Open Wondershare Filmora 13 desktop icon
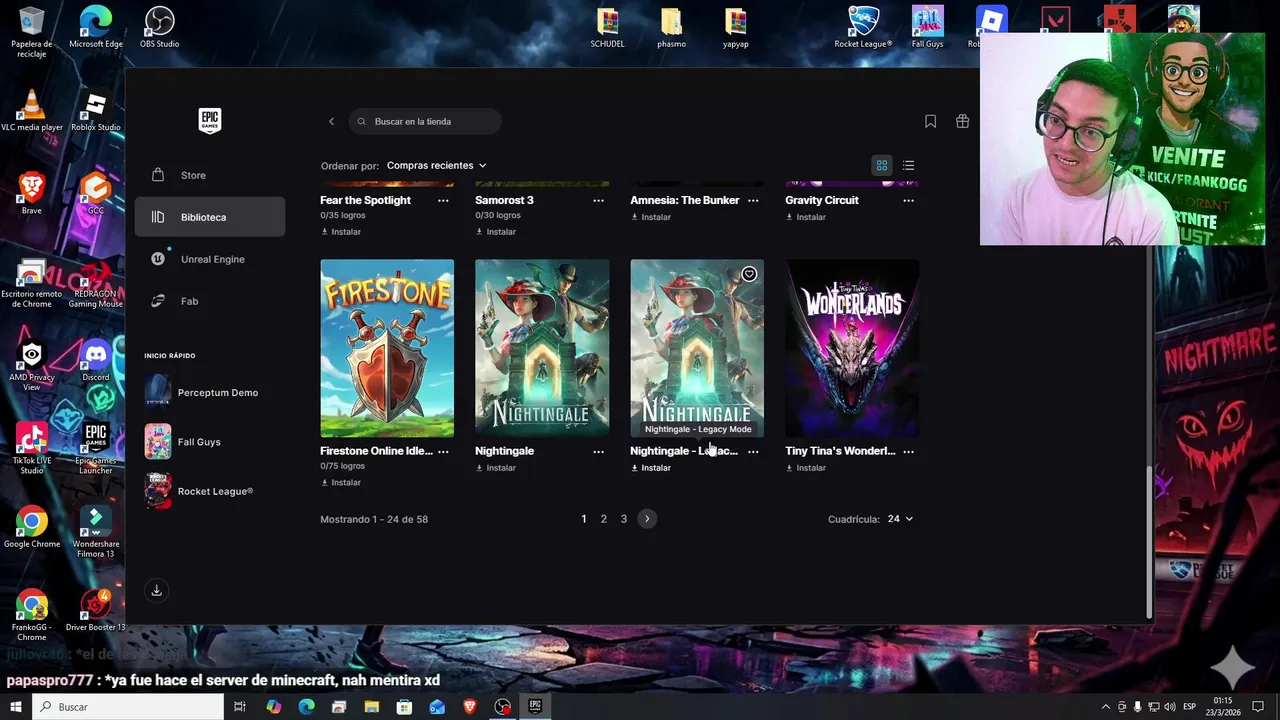 96,531
